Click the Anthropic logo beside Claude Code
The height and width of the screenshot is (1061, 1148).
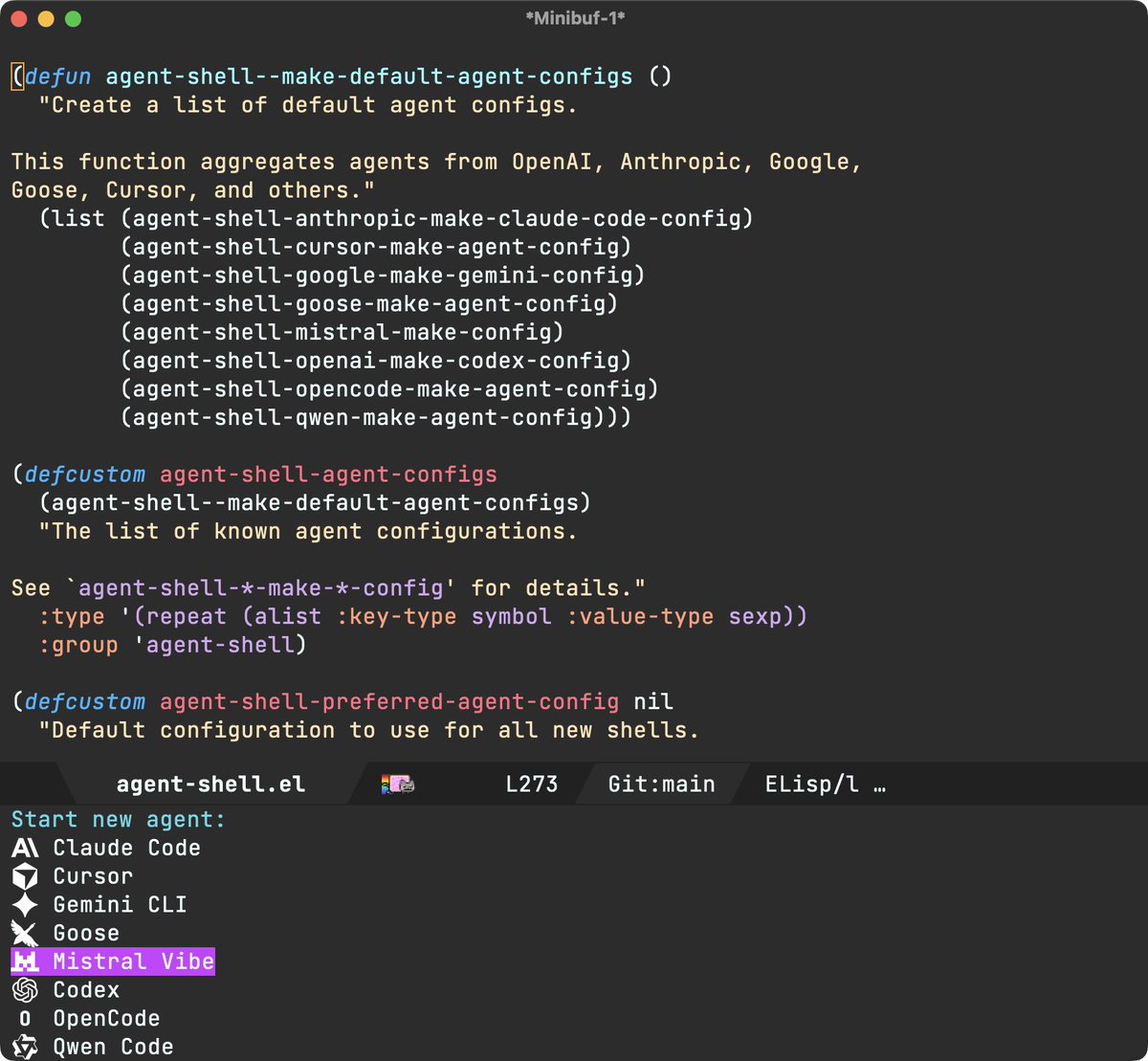pos(25,848)
